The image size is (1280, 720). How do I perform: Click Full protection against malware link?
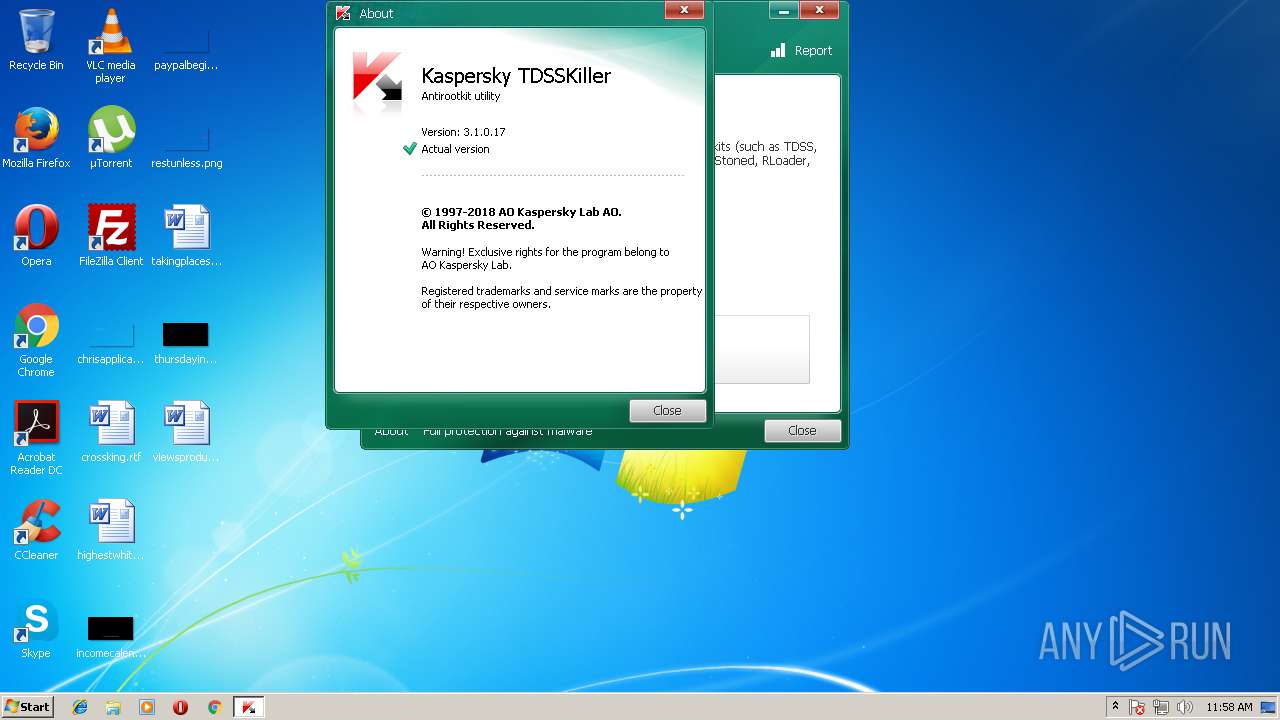pyautogui.click(x=507, y=431)
